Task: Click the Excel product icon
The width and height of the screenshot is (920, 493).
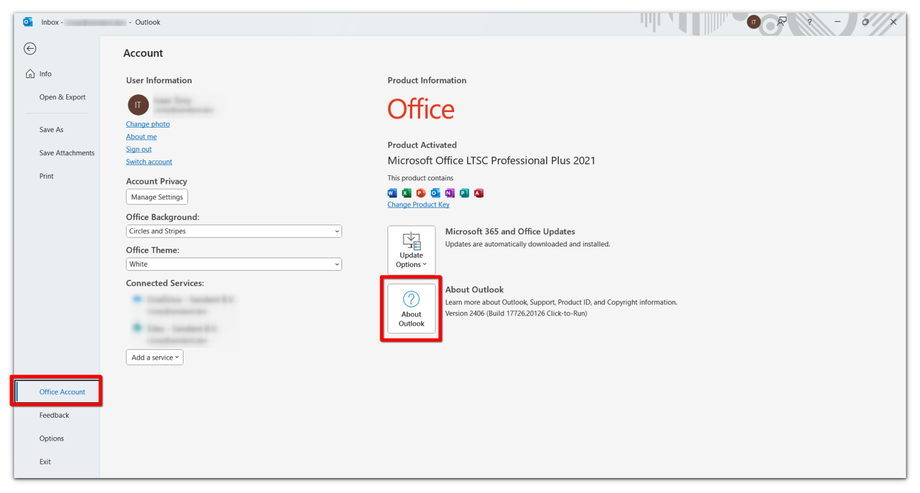Action: [x=407, y=193]
